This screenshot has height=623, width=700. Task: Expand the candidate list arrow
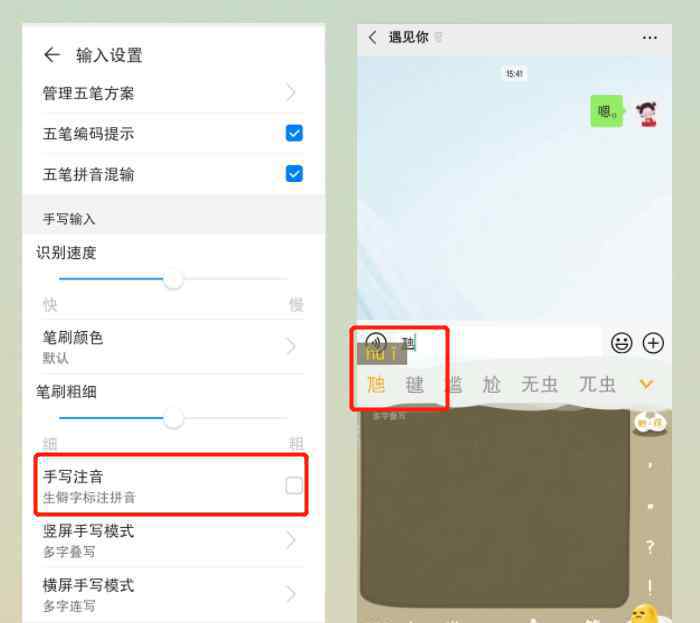[646, 384]
